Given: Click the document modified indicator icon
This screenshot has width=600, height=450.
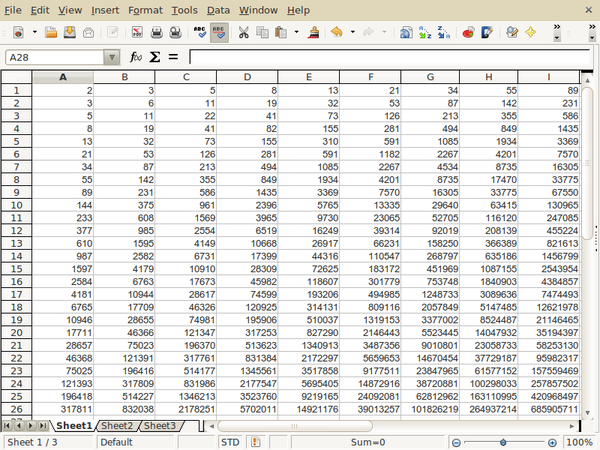Looking at the screenshot, I should (x=256, y=442).
